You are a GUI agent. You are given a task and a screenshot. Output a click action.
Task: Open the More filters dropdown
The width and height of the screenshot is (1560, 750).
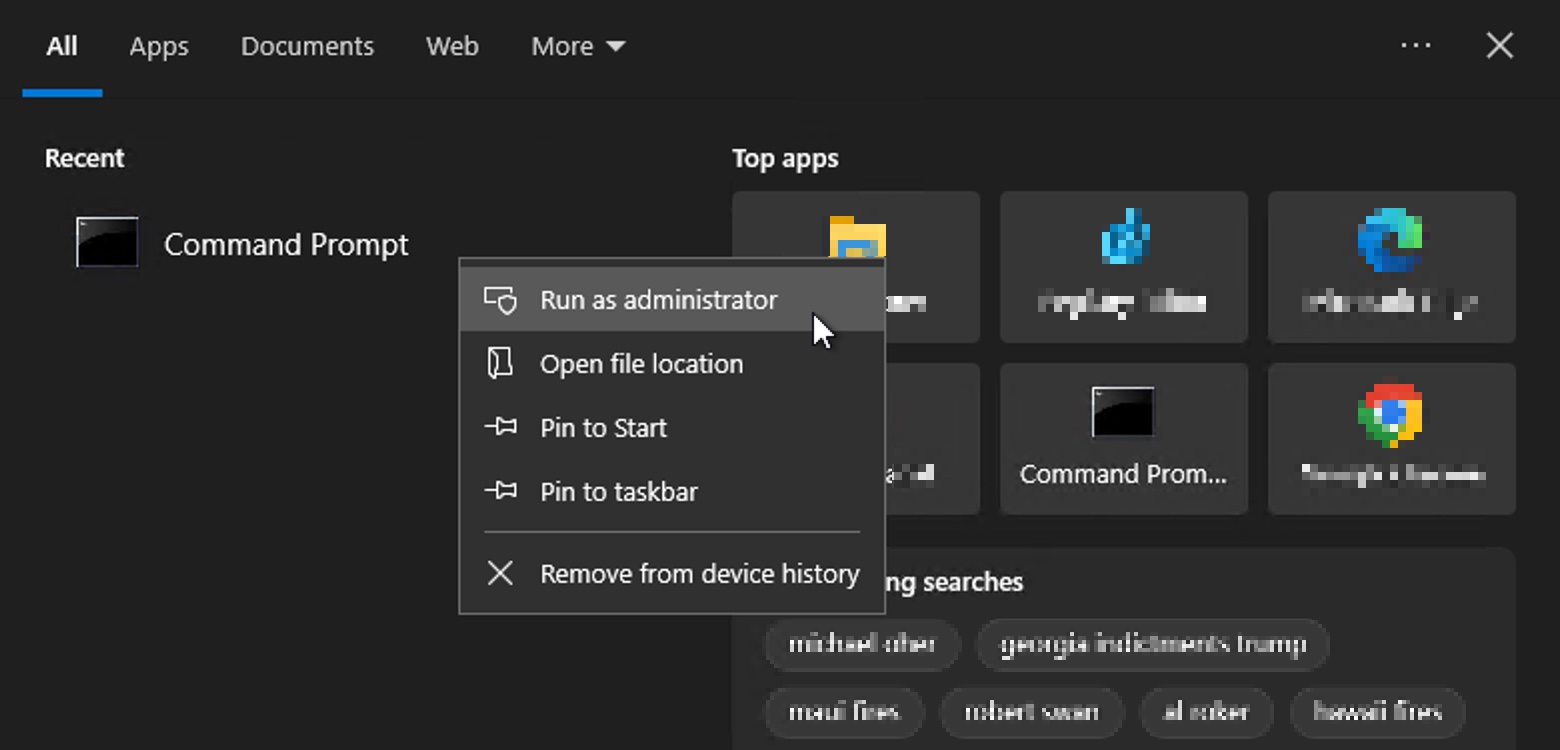578,45
